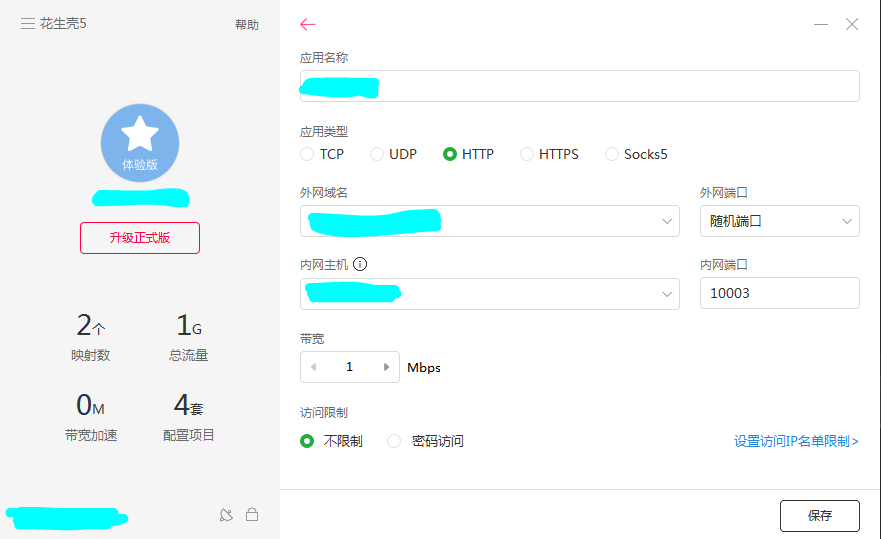Viewport: 881px width, 539px height.
Task: Click the 应用名称 input field
Action: coord(580,86)
